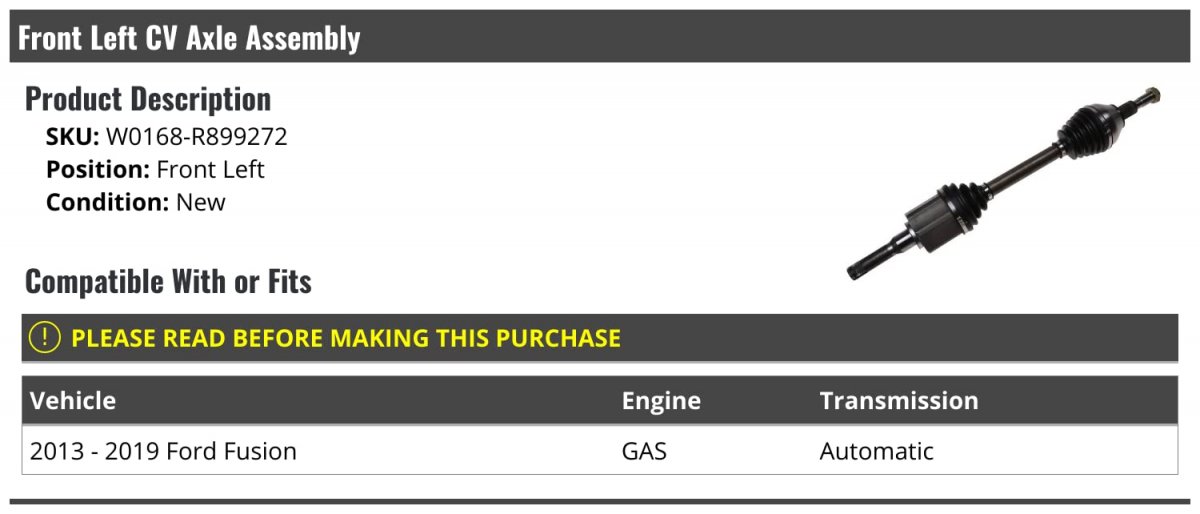Click the Compatible With or Fits heading
1200x514 pixels.
coord(168,281)
